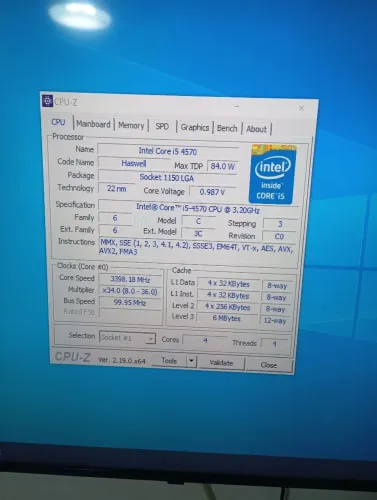Click the Level 2 associativity '8-way'

tap(276, 309)
